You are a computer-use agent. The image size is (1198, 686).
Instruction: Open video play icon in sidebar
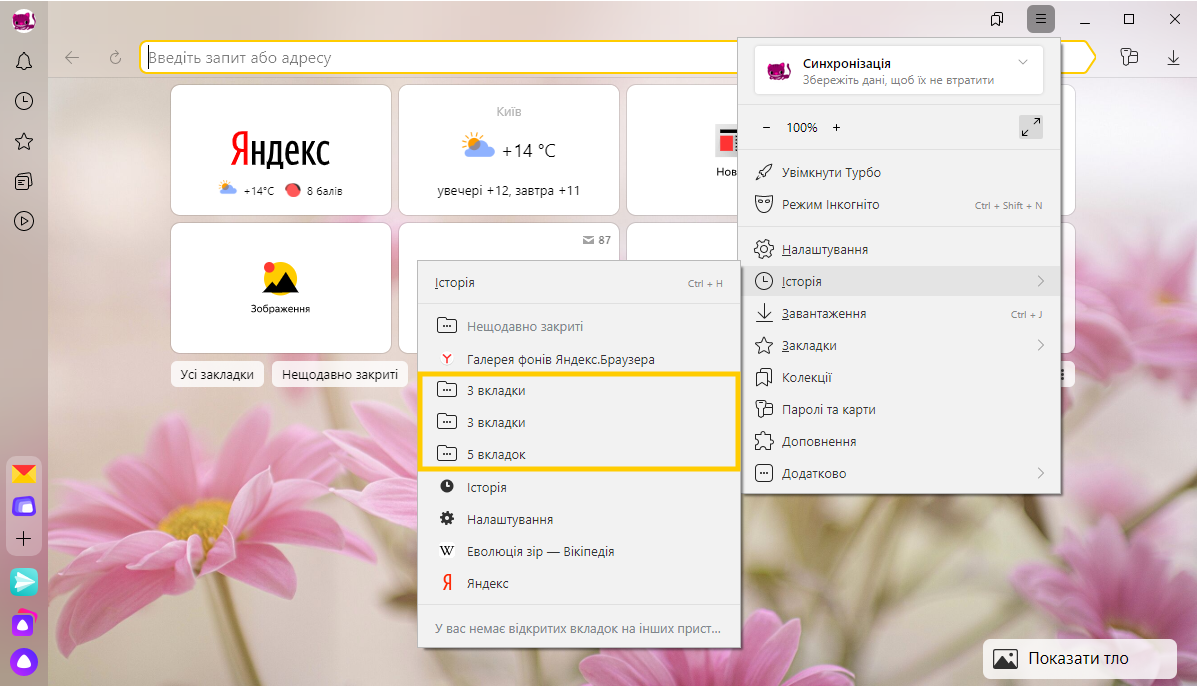tap(24, 222)
